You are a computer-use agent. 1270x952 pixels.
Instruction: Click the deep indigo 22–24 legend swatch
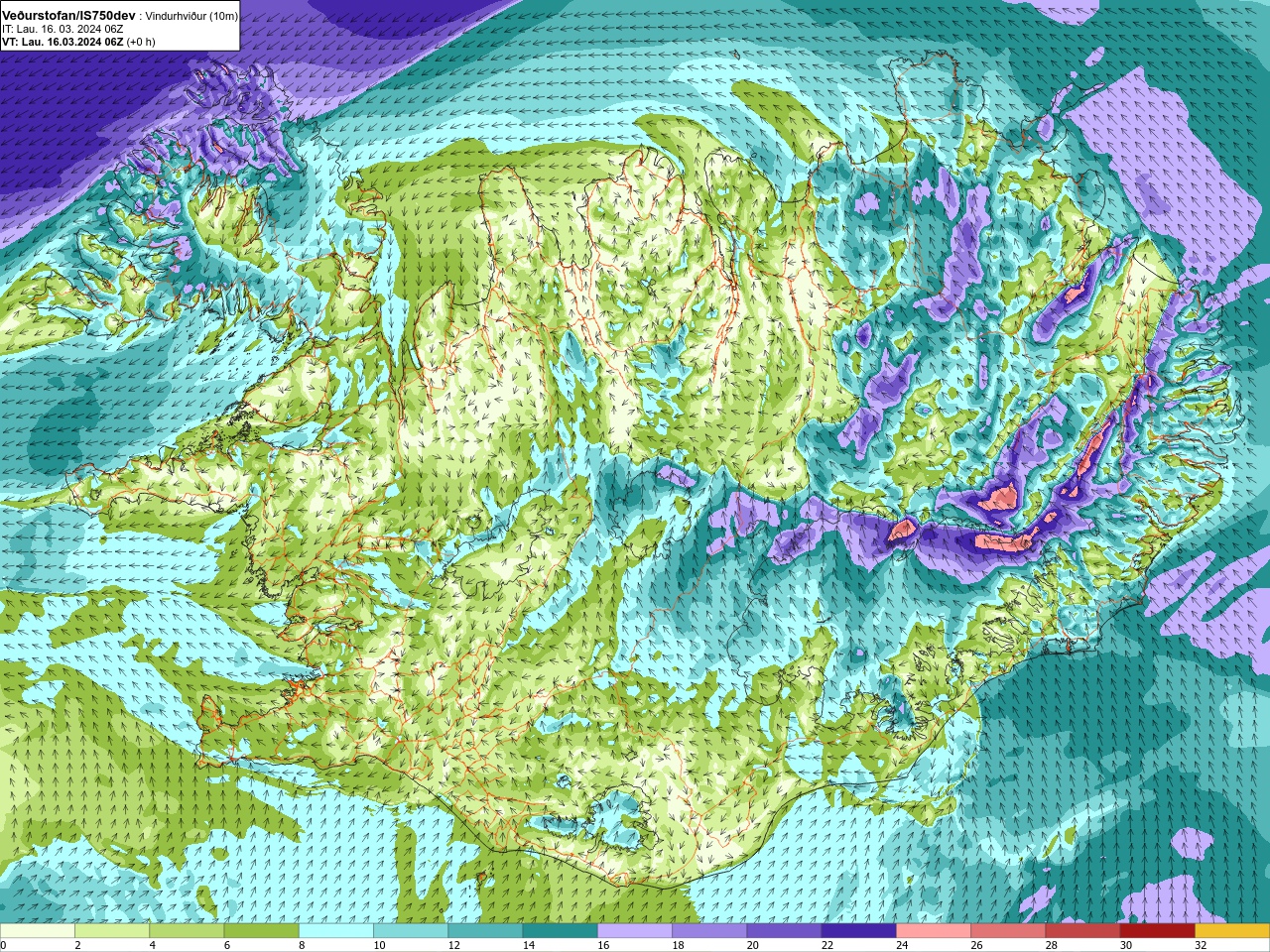859,930
